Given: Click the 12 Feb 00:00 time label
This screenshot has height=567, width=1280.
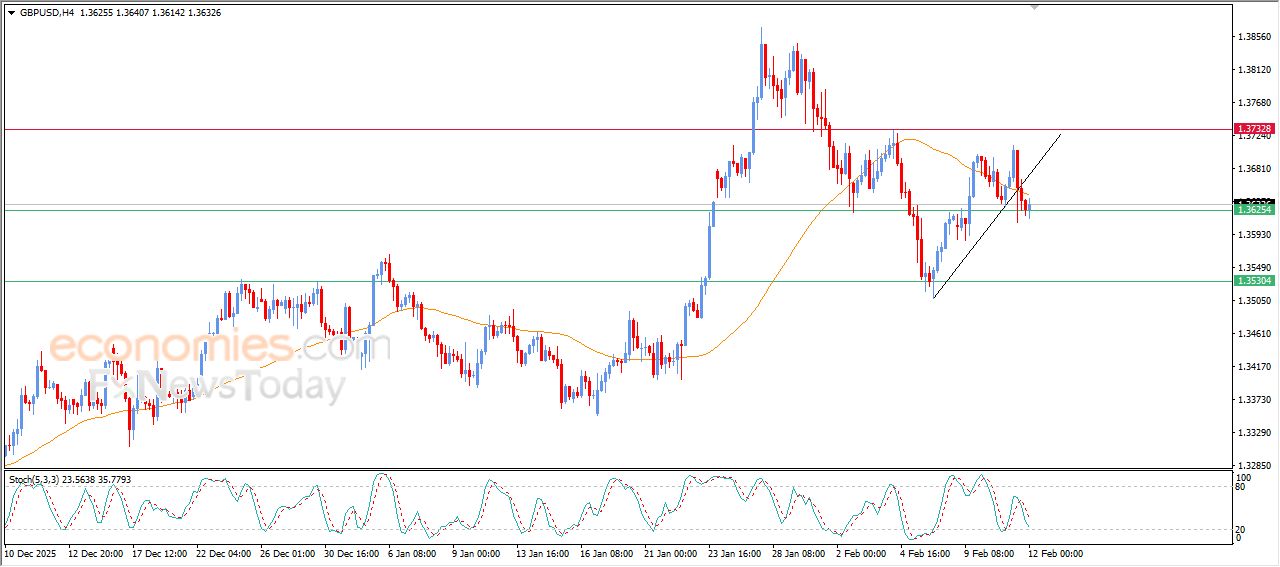Looking at the screenshot, I should pos(1055,553).
